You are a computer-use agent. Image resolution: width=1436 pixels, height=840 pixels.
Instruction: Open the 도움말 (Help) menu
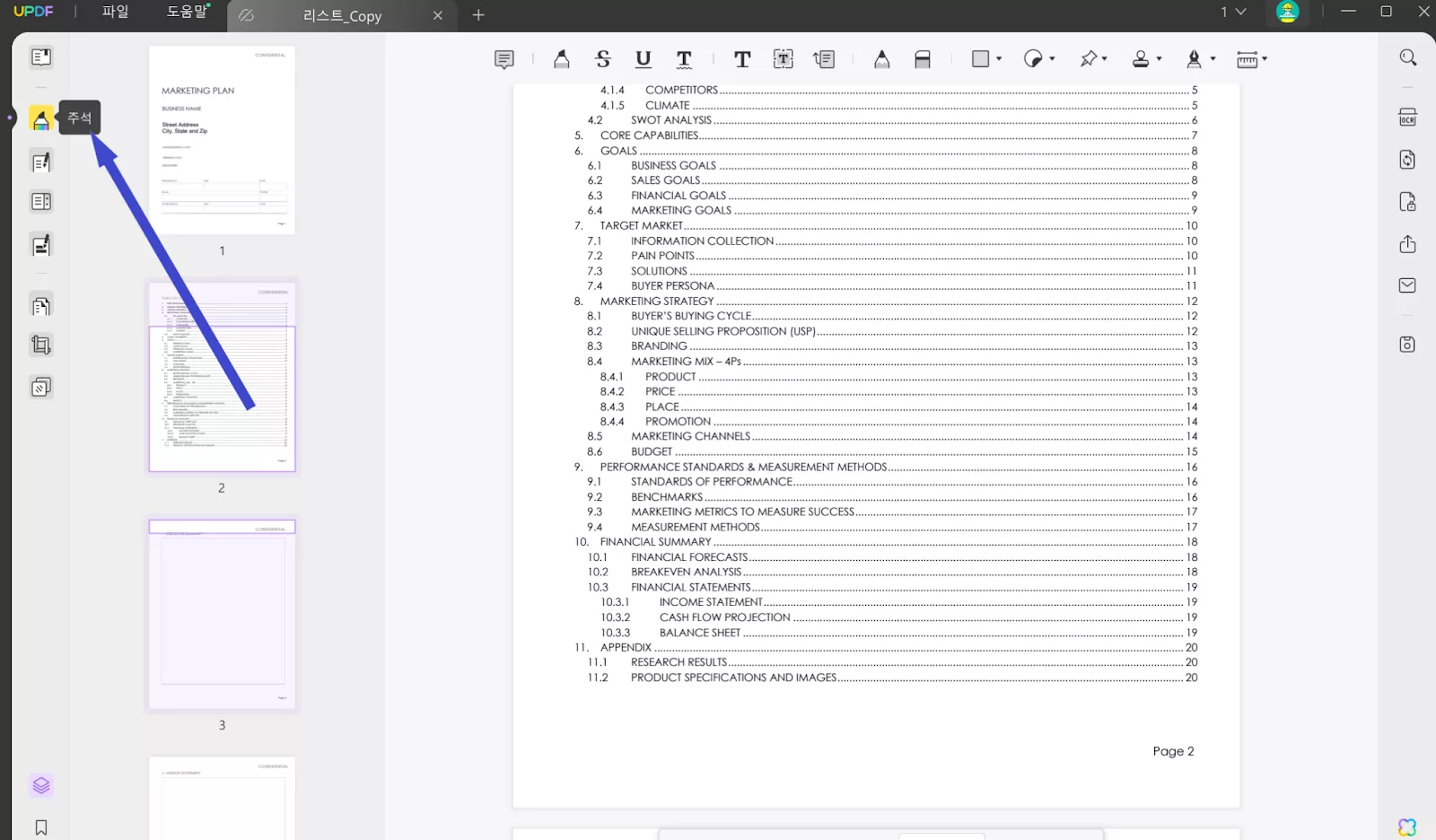pyautogui.click(x=188, y=12)
